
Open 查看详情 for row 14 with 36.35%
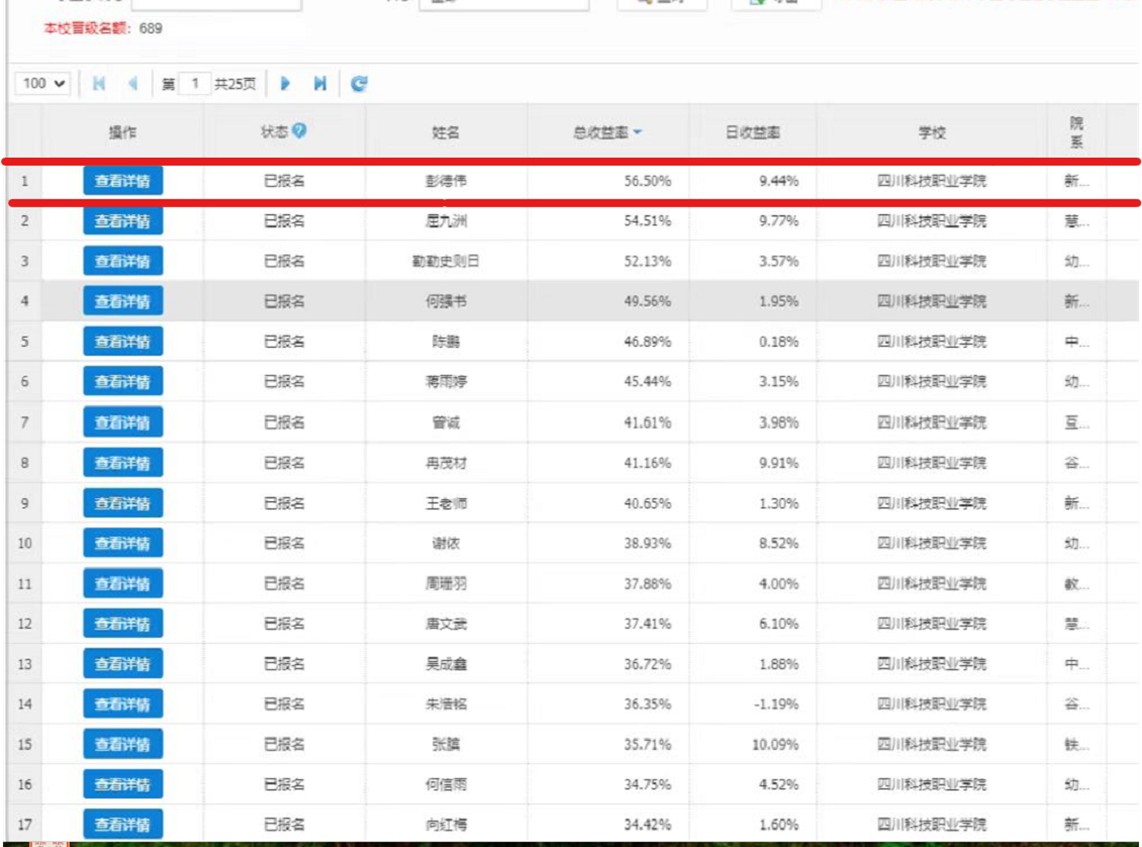pyautogui.click(x=123, y=704)
